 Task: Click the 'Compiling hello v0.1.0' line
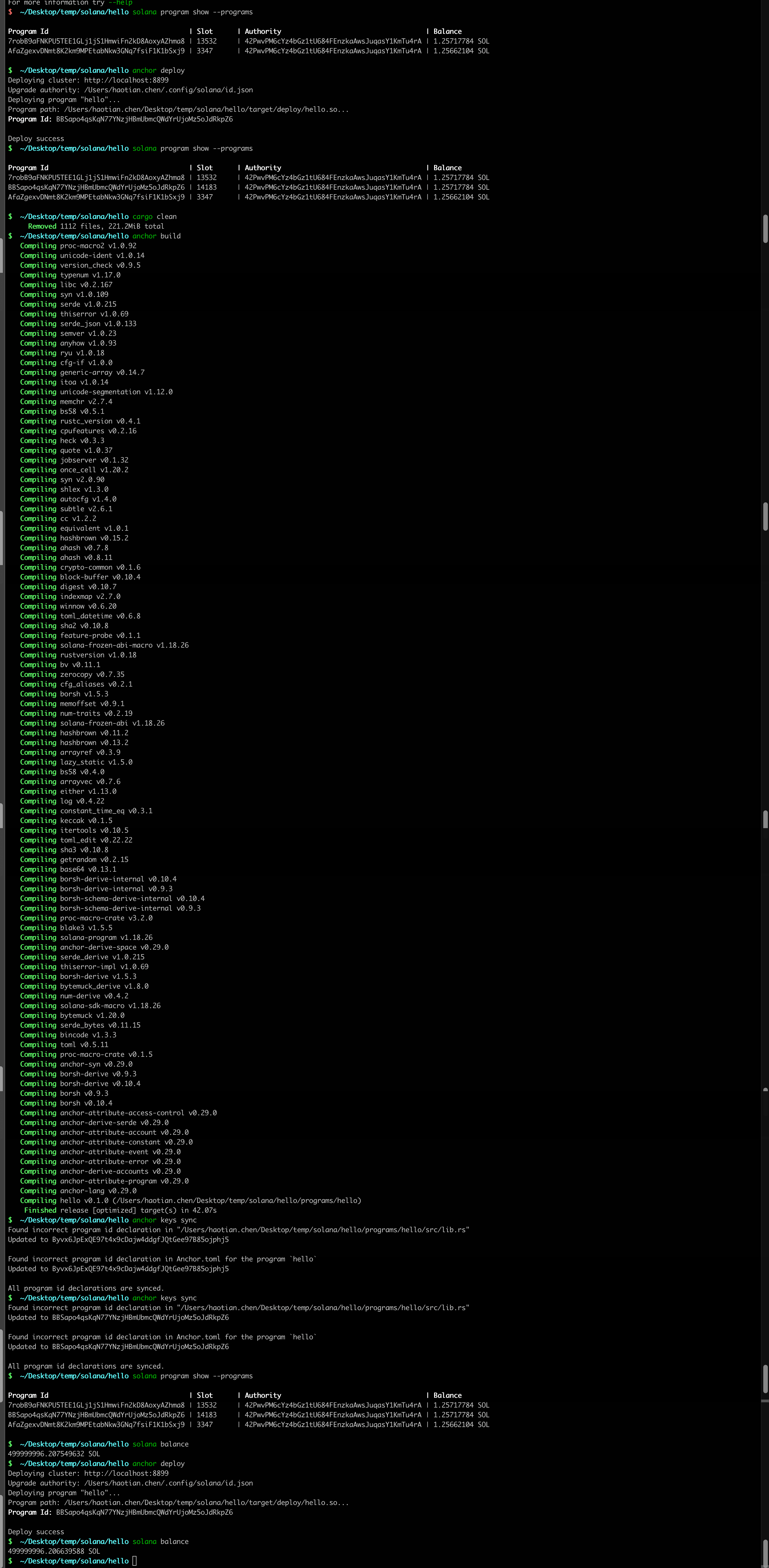click(191, 1200)
